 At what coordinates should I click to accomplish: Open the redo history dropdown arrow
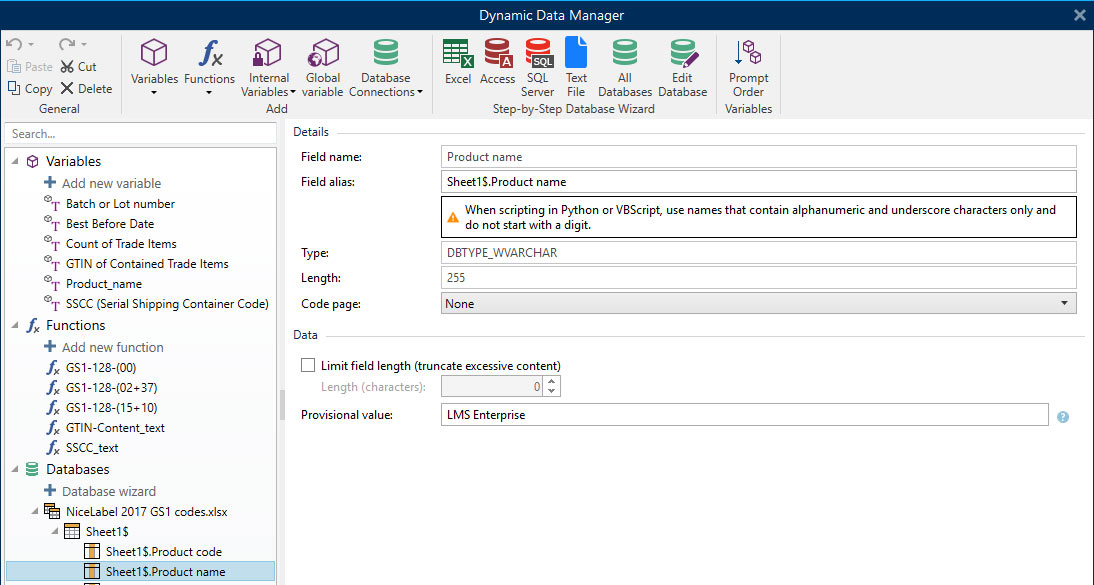coord(84,45)
